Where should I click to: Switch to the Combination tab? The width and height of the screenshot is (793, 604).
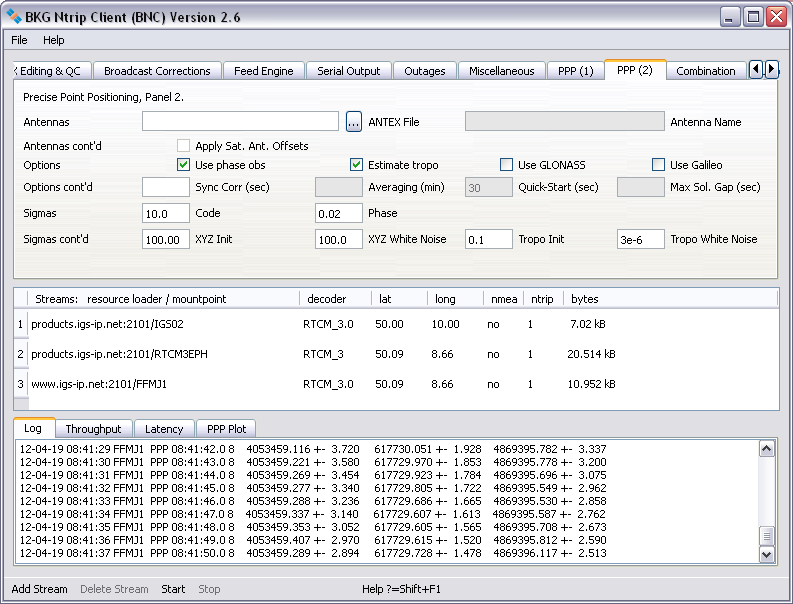pos(705,71)
